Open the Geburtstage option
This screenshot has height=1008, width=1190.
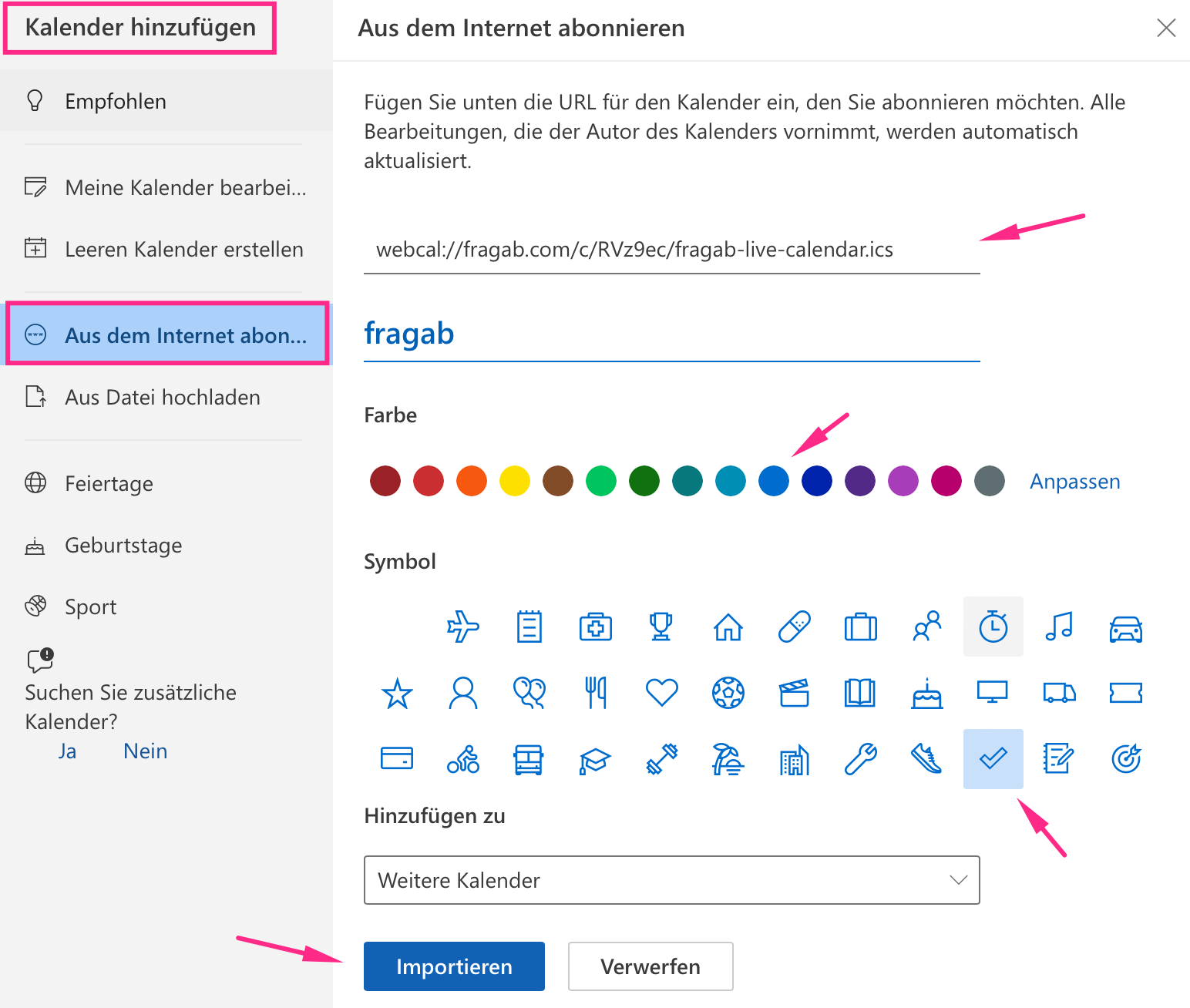click(x=166, y=545)
